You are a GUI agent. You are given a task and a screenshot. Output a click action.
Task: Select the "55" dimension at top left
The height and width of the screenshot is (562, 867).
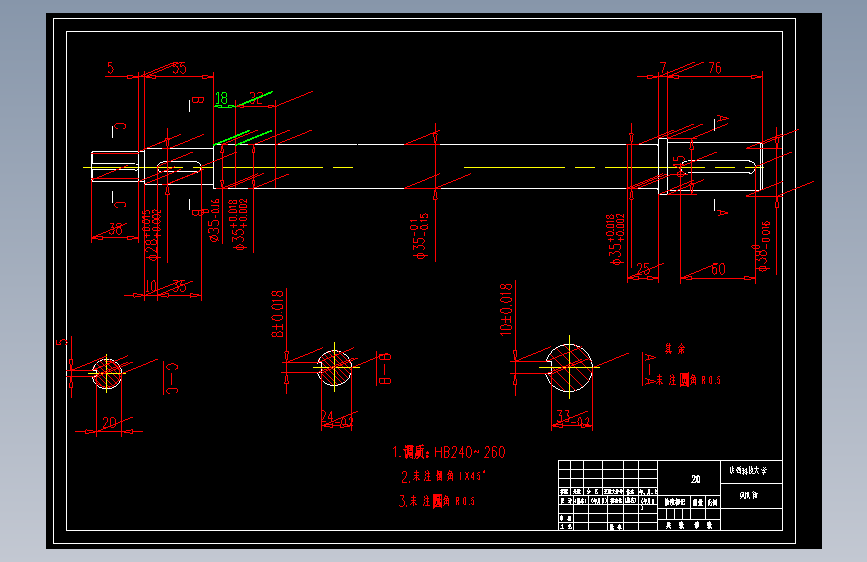tap(179, 68)
